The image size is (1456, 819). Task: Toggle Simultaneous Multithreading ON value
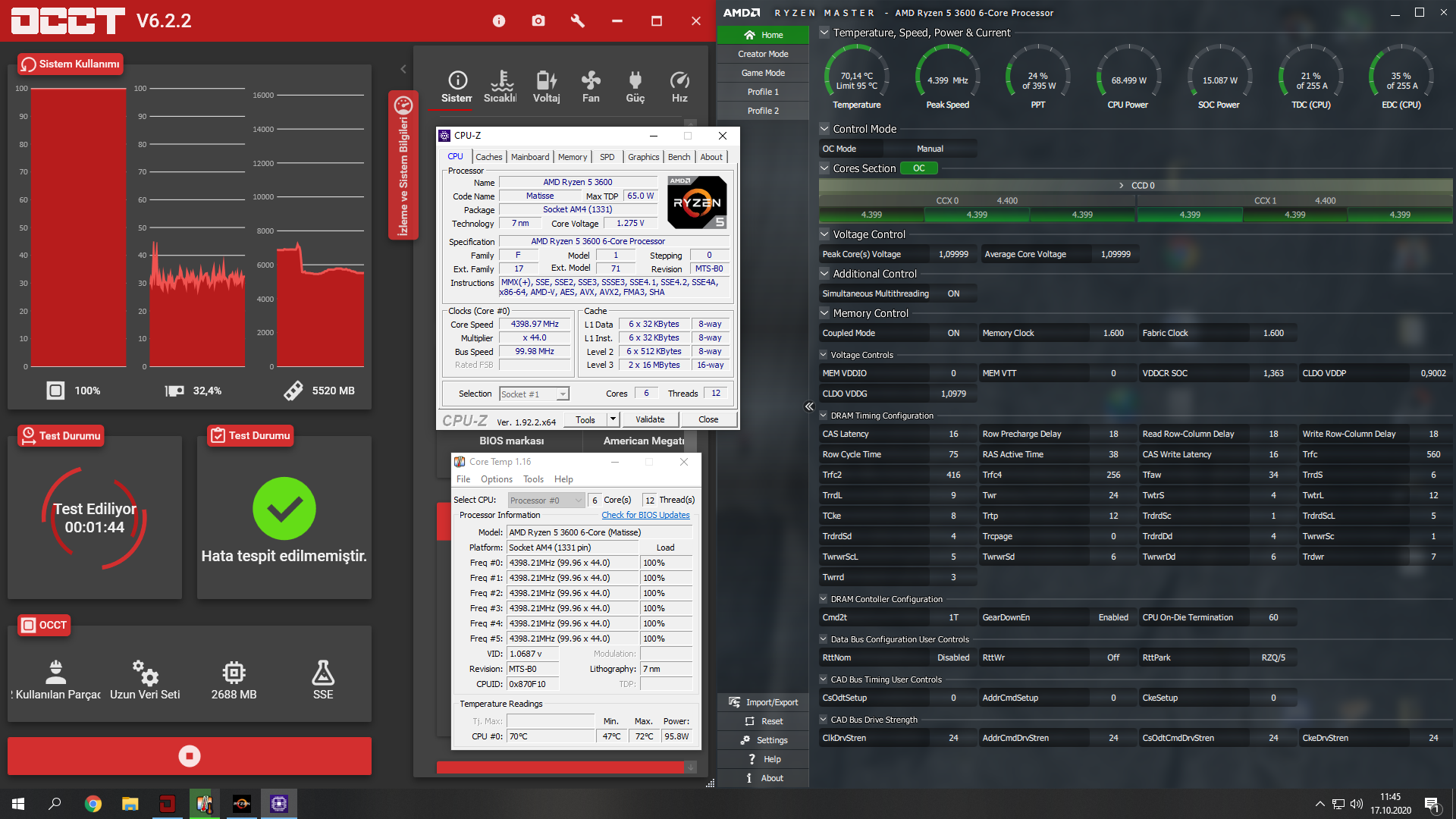(953, 293)
